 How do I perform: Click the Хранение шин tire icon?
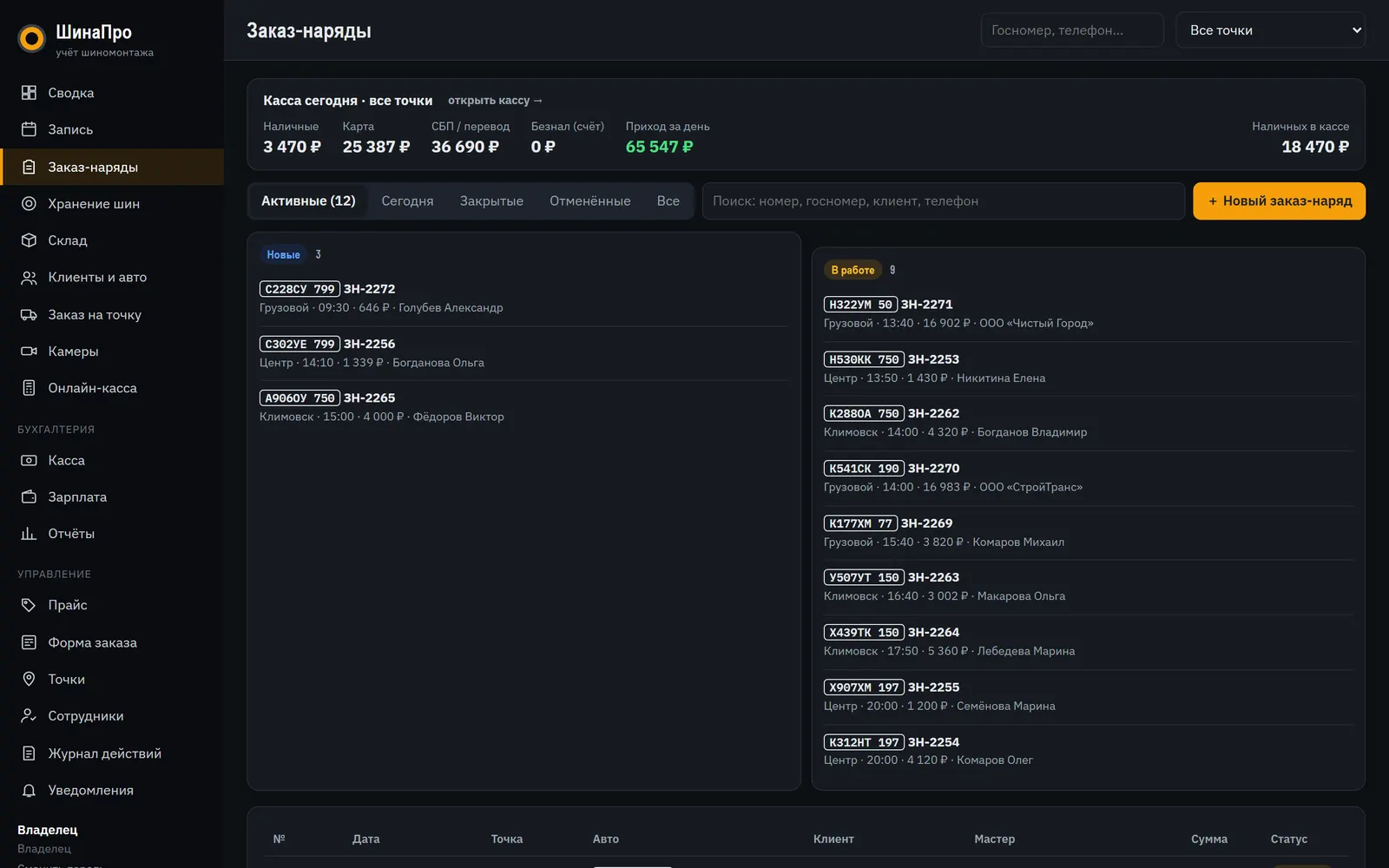pos(29,204)
